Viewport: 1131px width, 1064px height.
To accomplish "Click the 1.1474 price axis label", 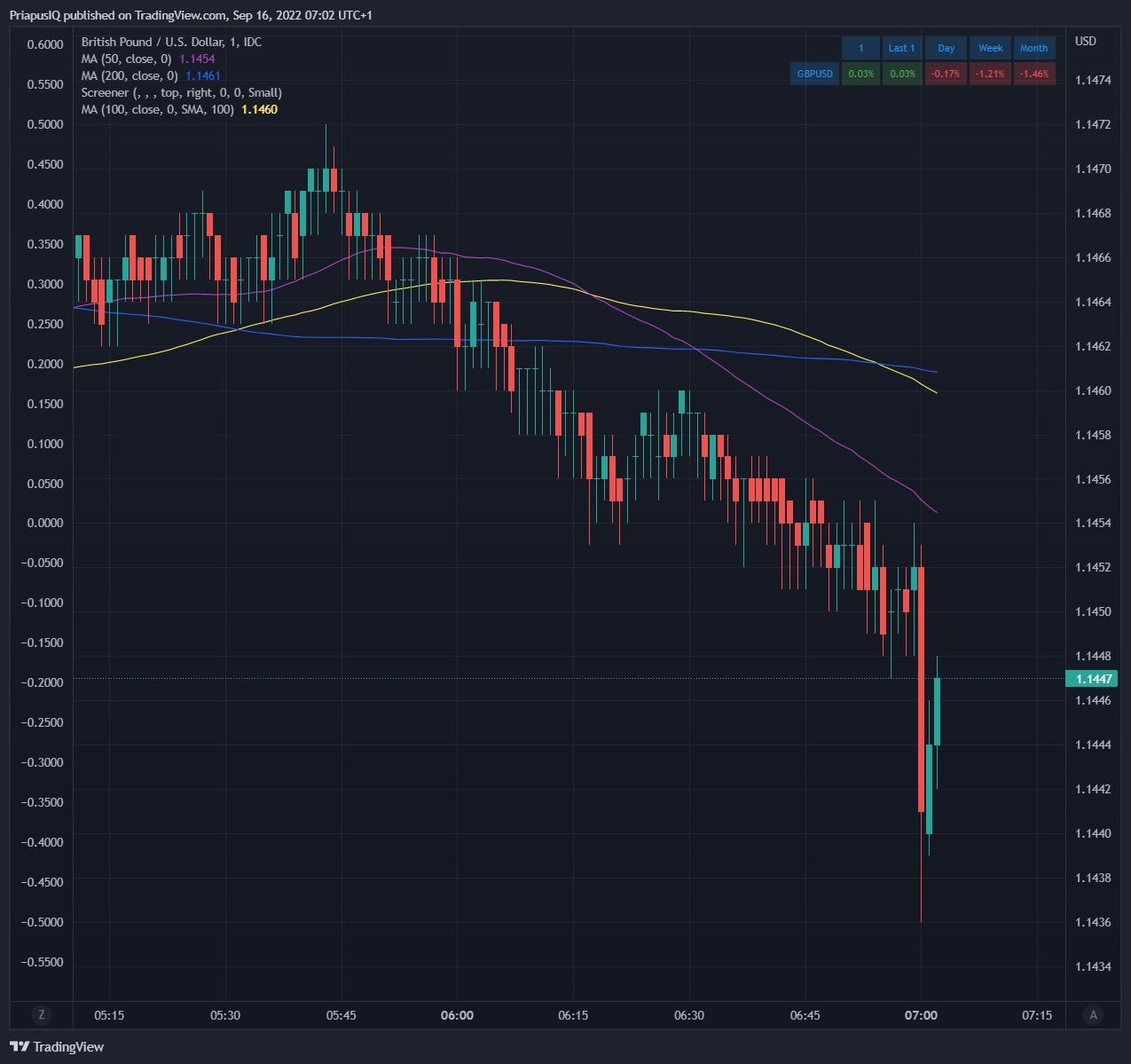I will [1093, 80].
